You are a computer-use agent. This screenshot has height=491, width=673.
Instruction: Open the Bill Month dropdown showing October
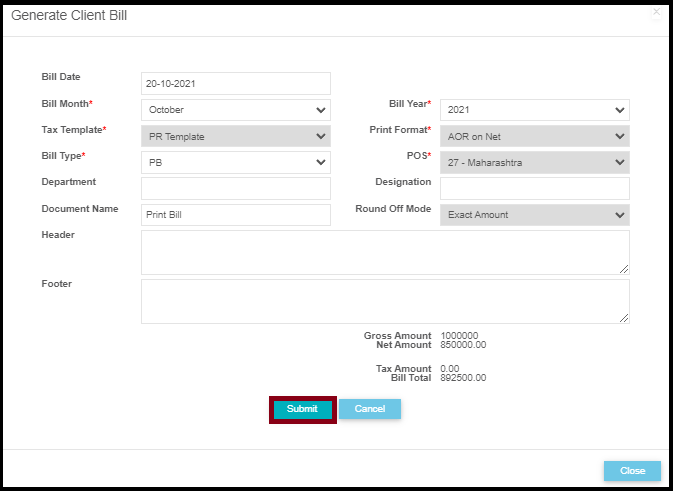[x=236, y=110]
